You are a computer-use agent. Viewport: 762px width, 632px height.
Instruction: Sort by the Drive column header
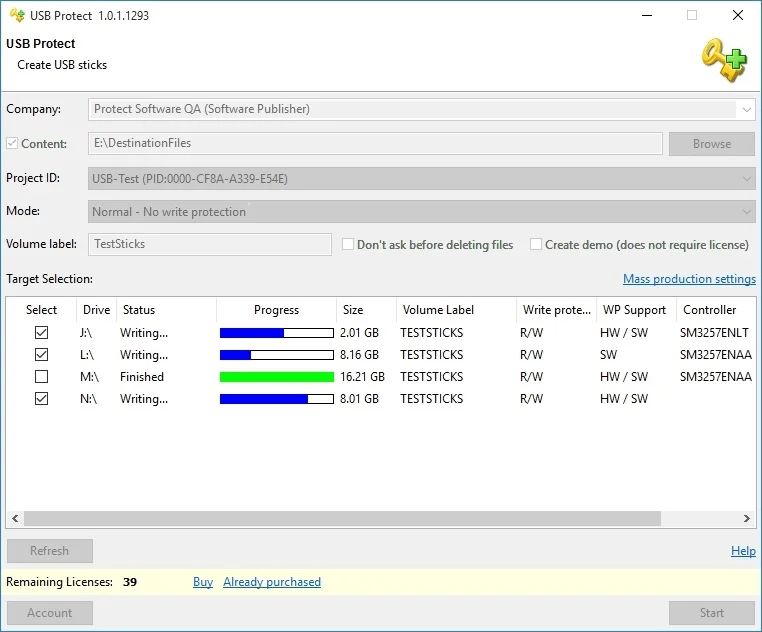coord(97,310)
